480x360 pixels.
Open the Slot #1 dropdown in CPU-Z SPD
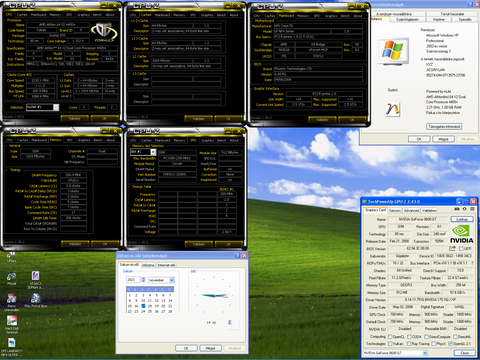pyautogui.click(x=153, y=152)
